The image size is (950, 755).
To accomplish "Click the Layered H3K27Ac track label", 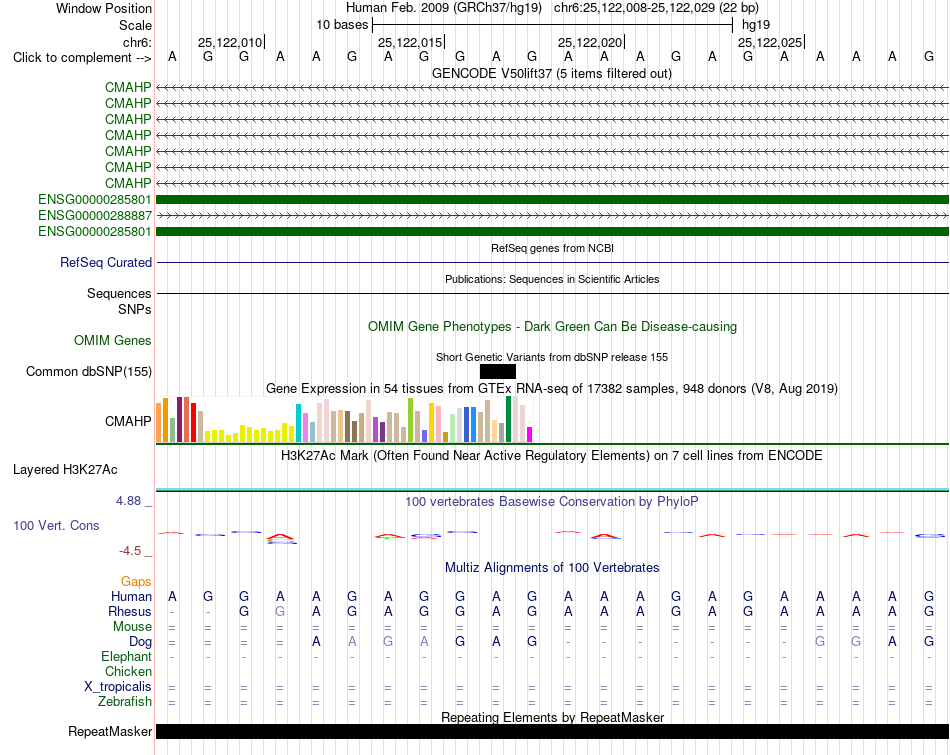I will pyautogui.click(x=65, y=470).
